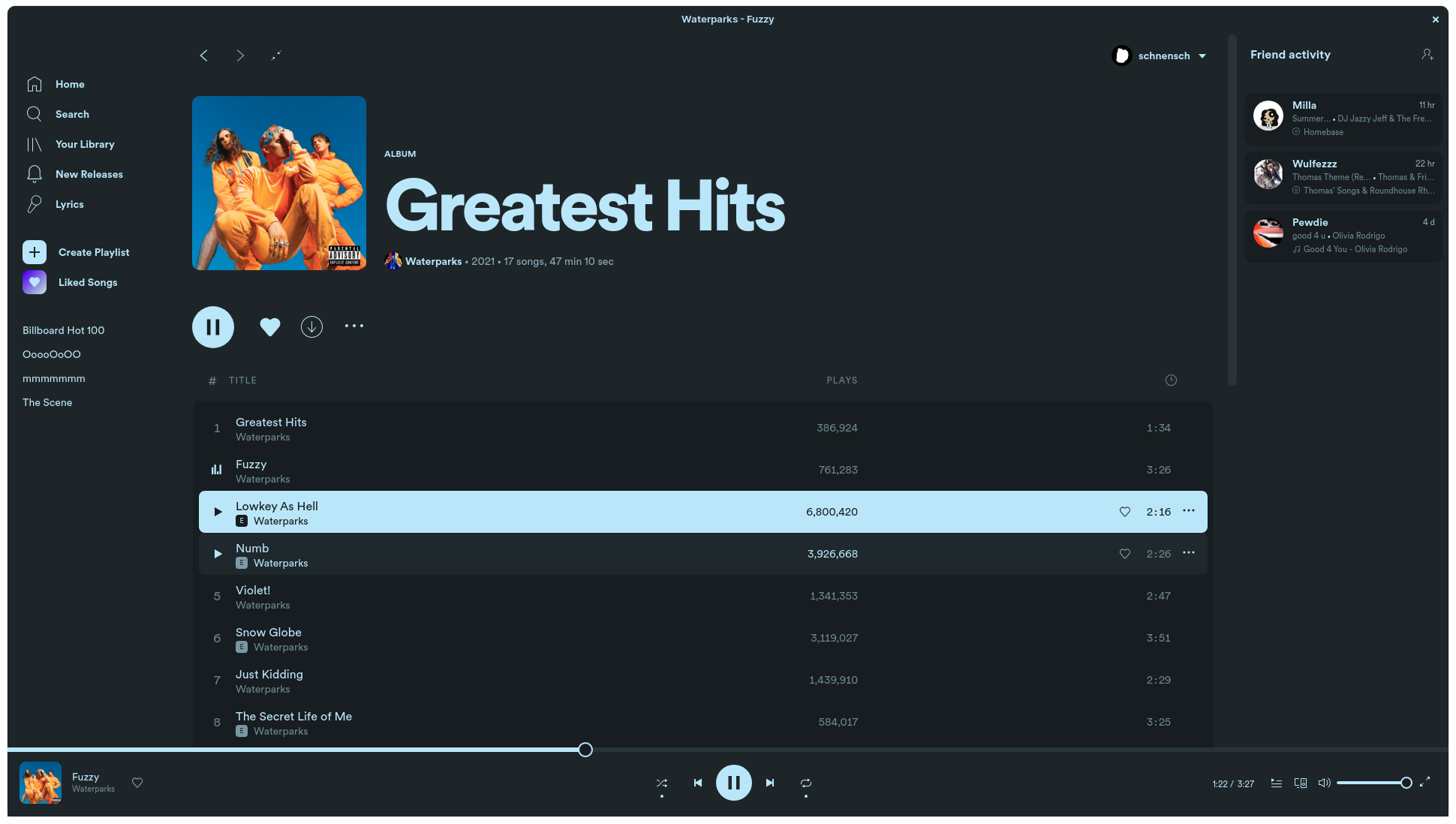Open album more options (three dots)

pyautogui.click(x=353, y=326)
